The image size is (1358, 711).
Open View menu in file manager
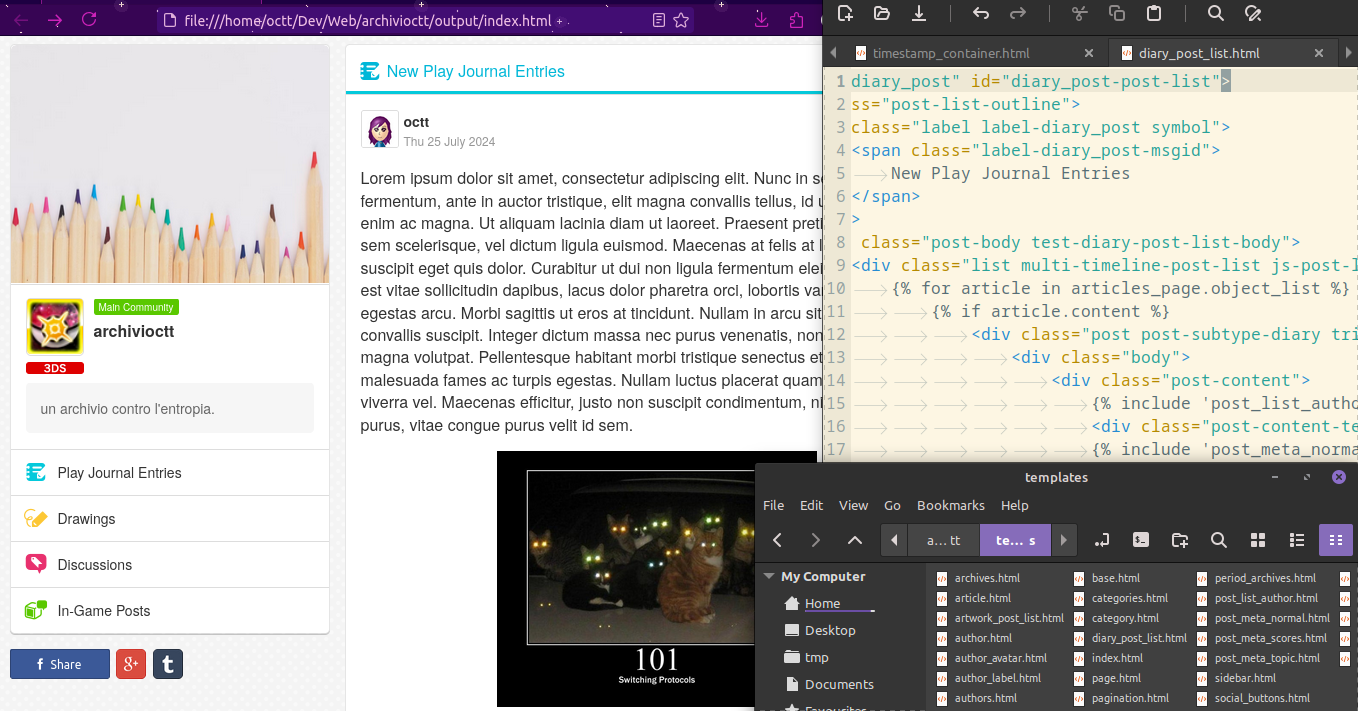(x=854, y=505)
